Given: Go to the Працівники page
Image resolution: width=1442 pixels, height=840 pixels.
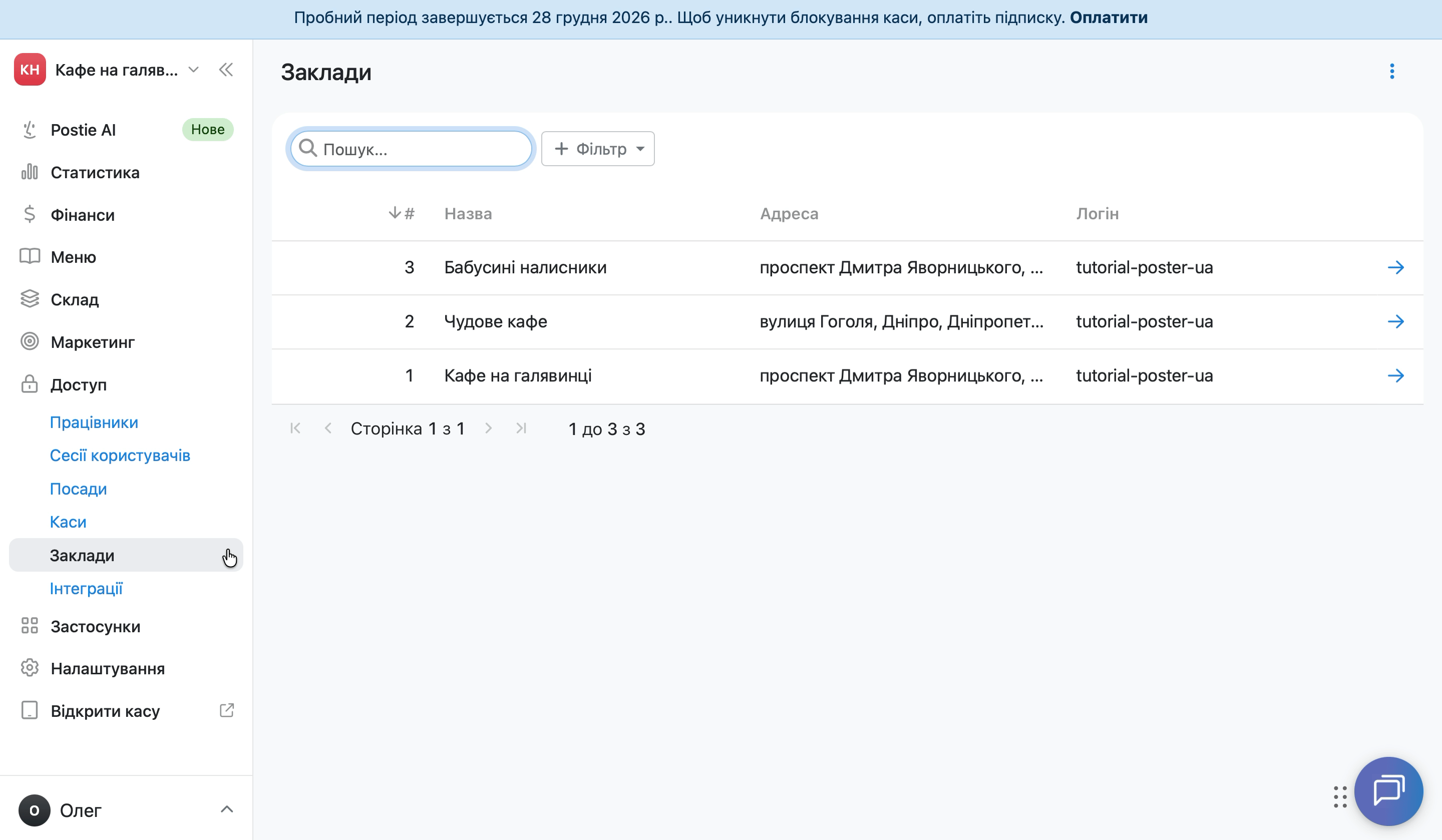Looking at the screenshot, I should pos(94,423).
